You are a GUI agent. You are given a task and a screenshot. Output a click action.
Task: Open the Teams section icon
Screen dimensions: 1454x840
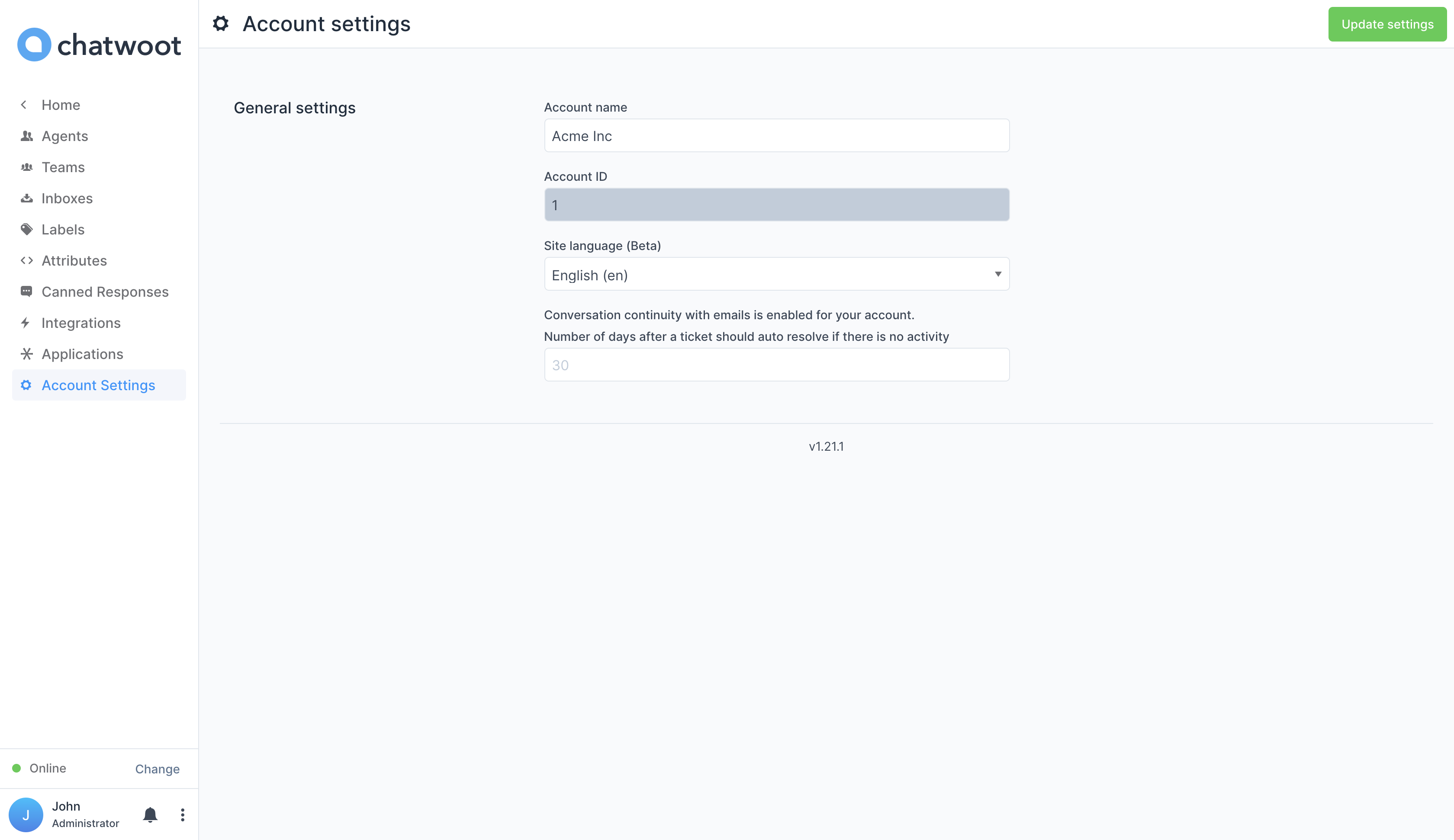pyautogui.click(x=26, y=167)
